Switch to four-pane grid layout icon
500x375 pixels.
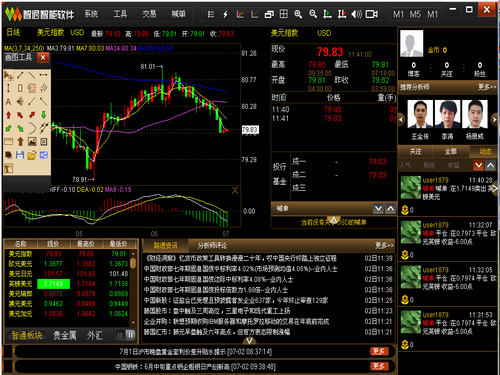(283, 14)
